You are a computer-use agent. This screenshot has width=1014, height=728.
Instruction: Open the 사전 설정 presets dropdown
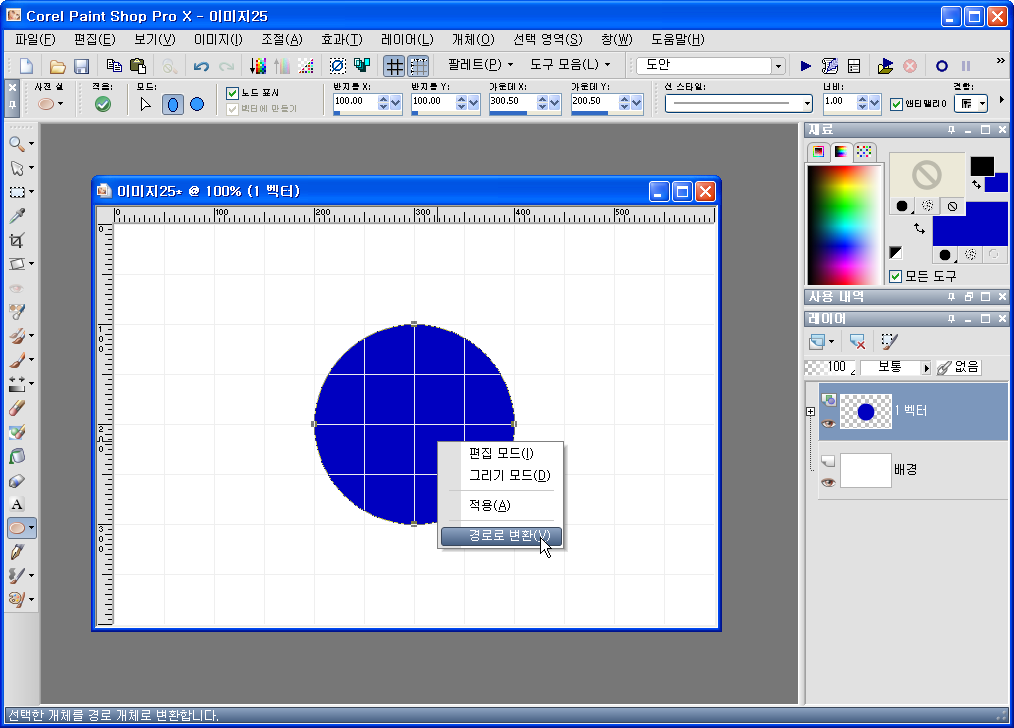pos(60,104)
